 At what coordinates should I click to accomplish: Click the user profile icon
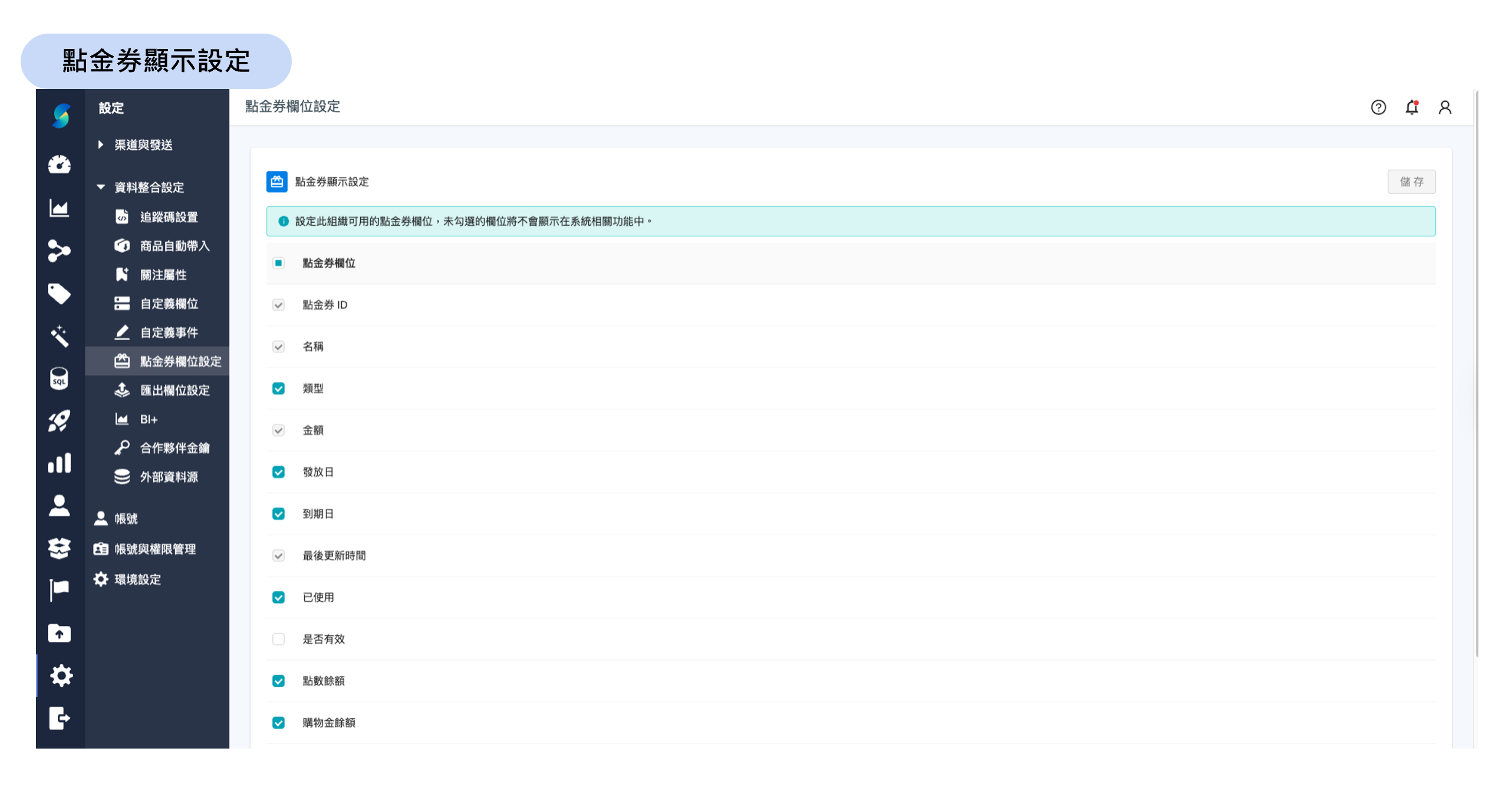[x=1444, y=107]
